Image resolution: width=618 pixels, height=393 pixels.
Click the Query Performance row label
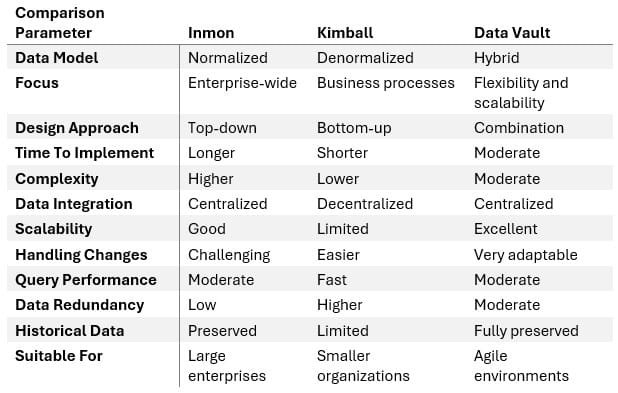86,280
